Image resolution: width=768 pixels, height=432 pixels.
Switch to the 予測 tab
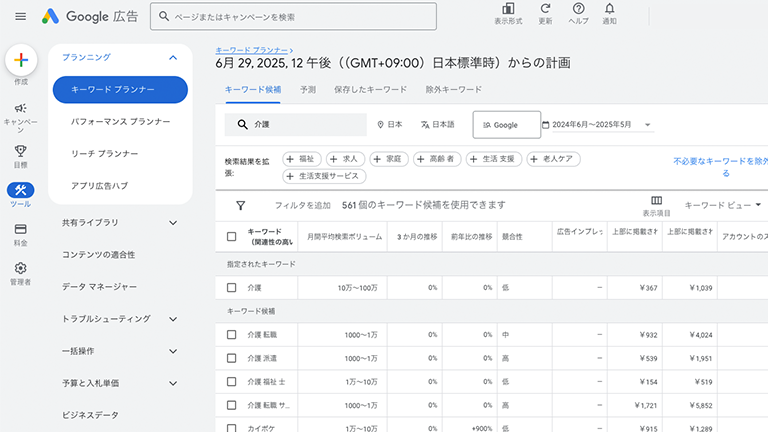tap(308, 90)
